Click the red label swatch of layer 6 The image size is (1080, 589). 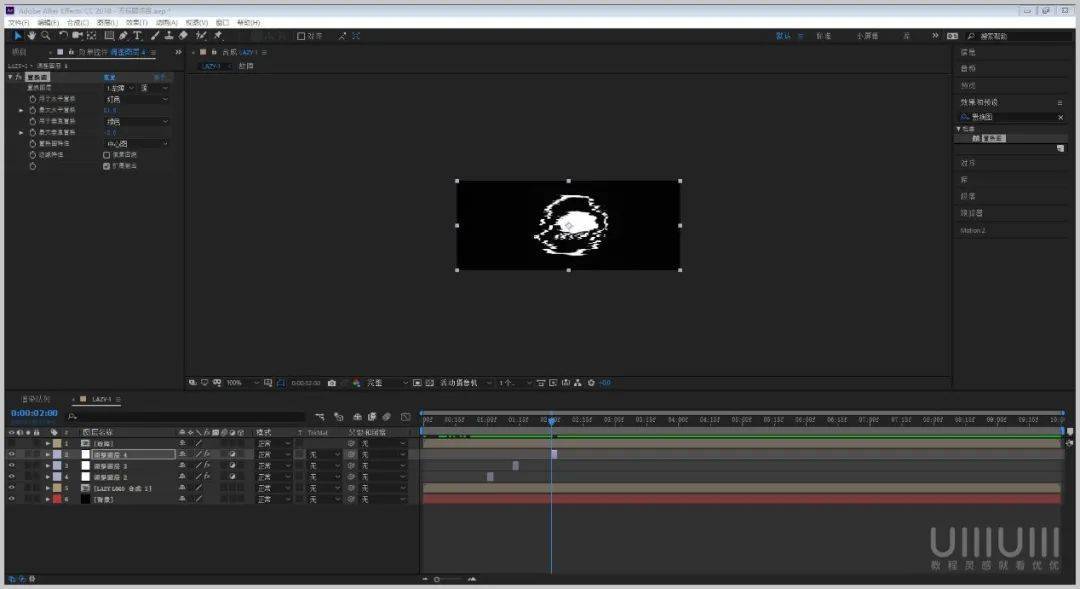click(57, 499)
